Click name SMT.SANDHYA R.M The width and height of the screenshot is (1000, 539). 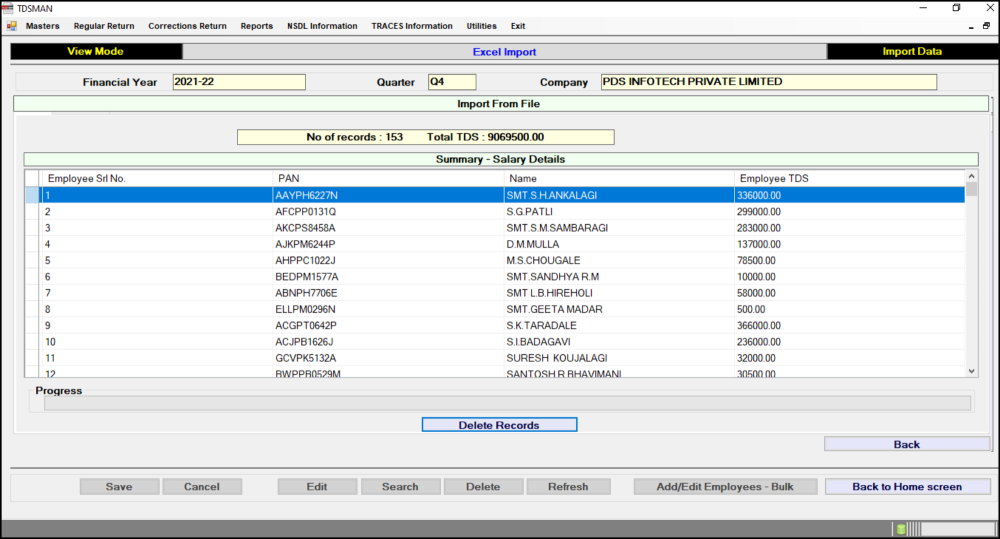(x=553, y=277)
